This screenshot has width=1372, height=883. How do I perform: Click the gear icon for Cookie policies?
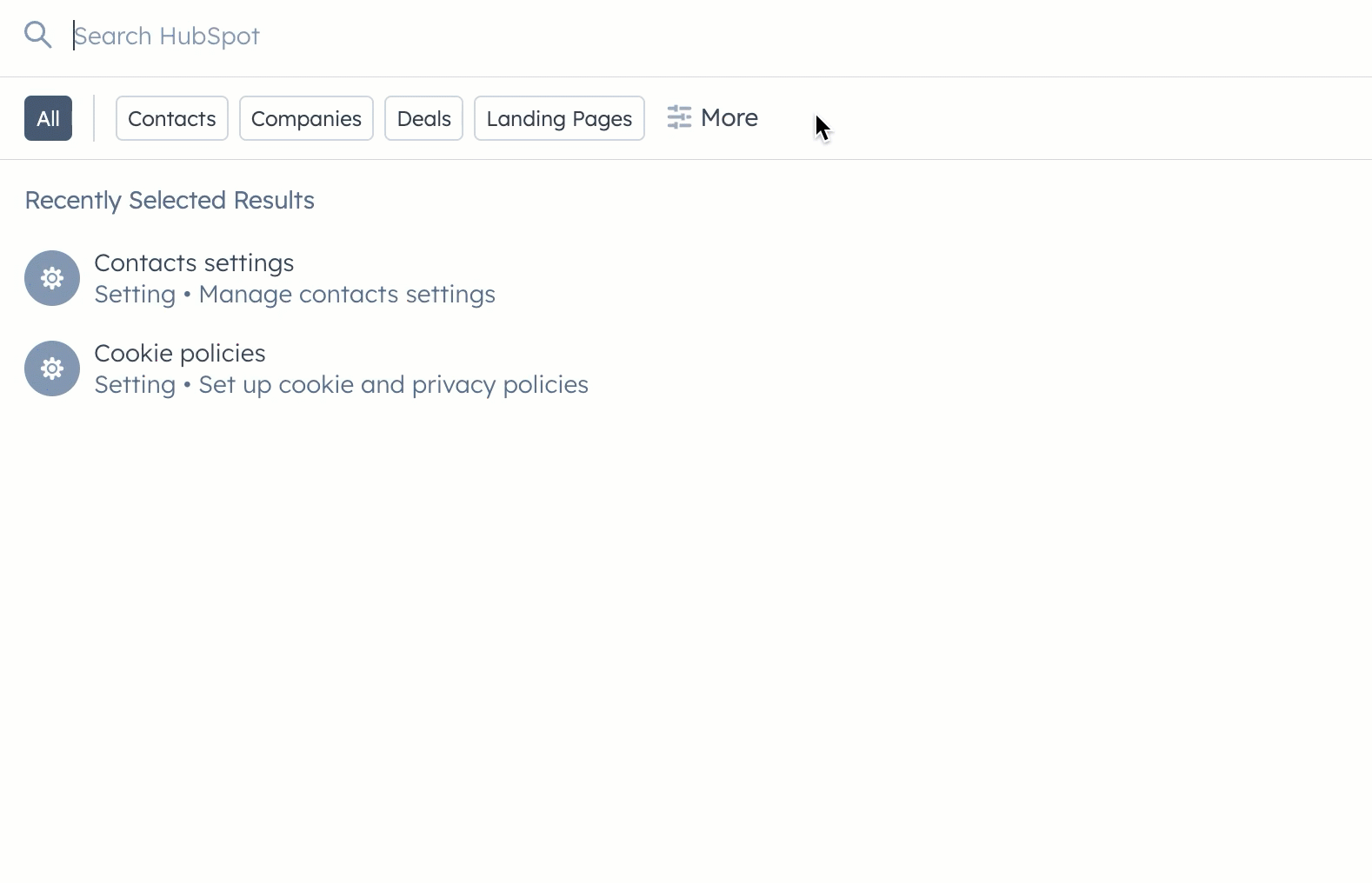[x=52, y=368]
